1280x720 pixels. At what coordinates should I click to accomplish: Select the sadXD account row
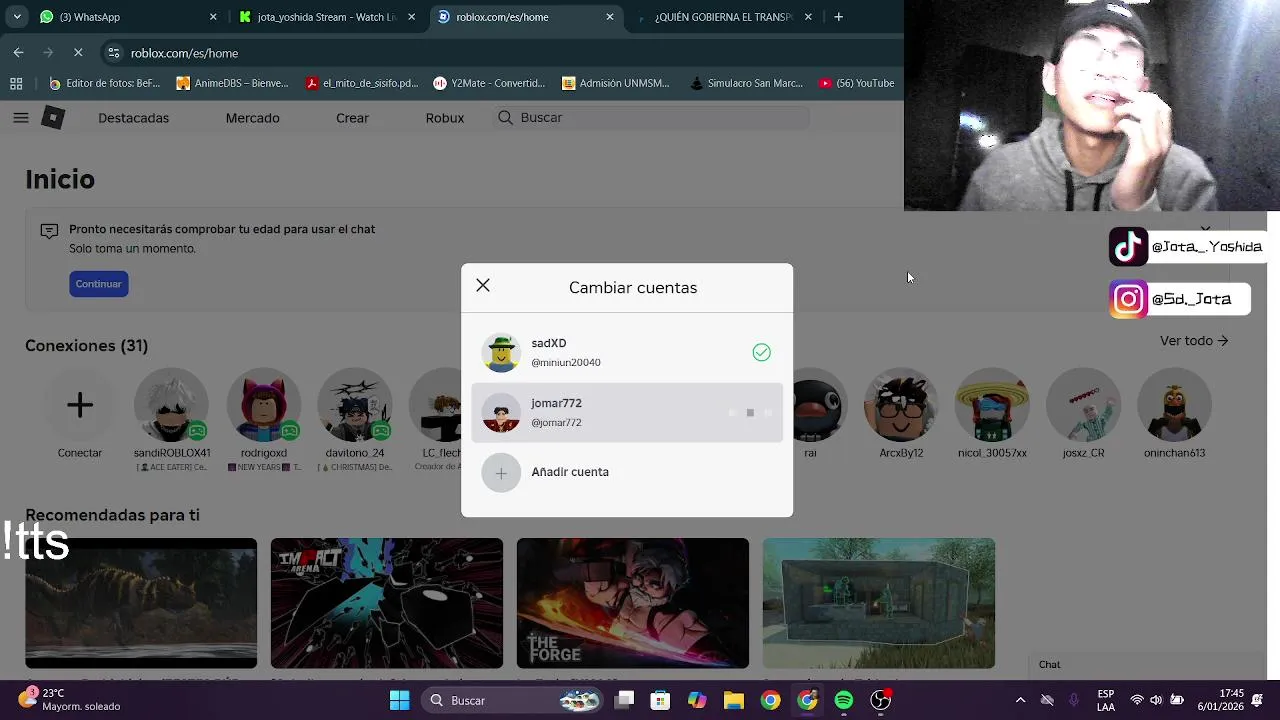627,352
